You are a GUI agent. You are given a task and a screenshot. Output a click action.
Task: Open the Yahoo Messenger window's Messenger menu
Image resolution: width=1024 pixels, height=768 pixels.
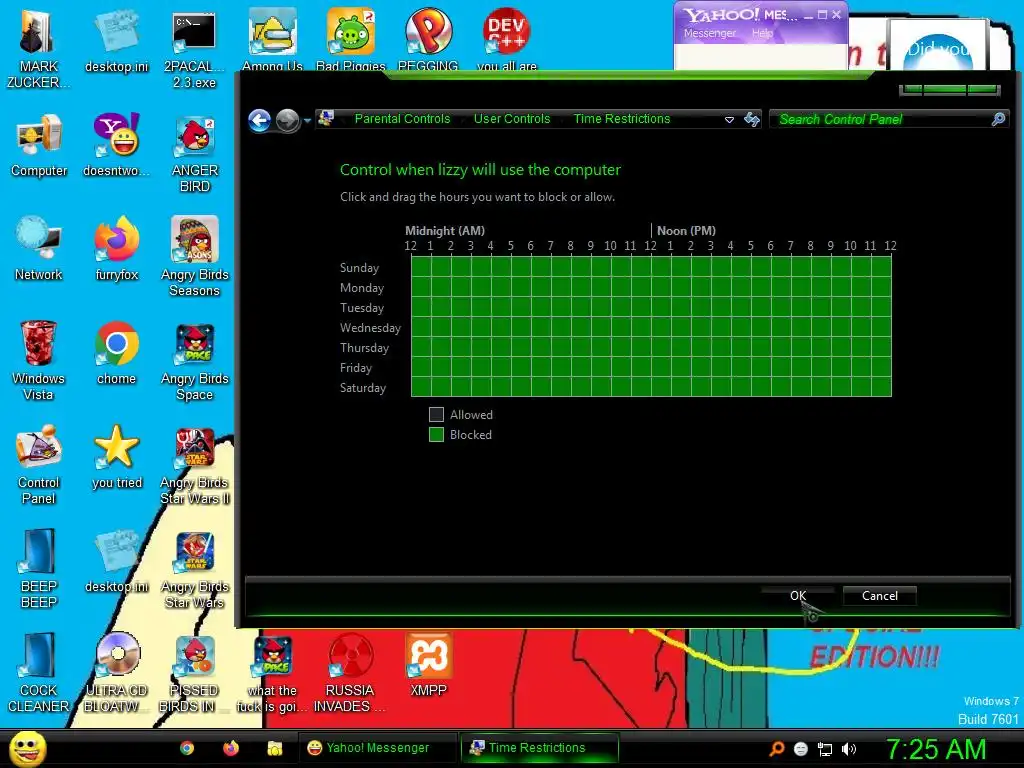click(x=710, y=33)
